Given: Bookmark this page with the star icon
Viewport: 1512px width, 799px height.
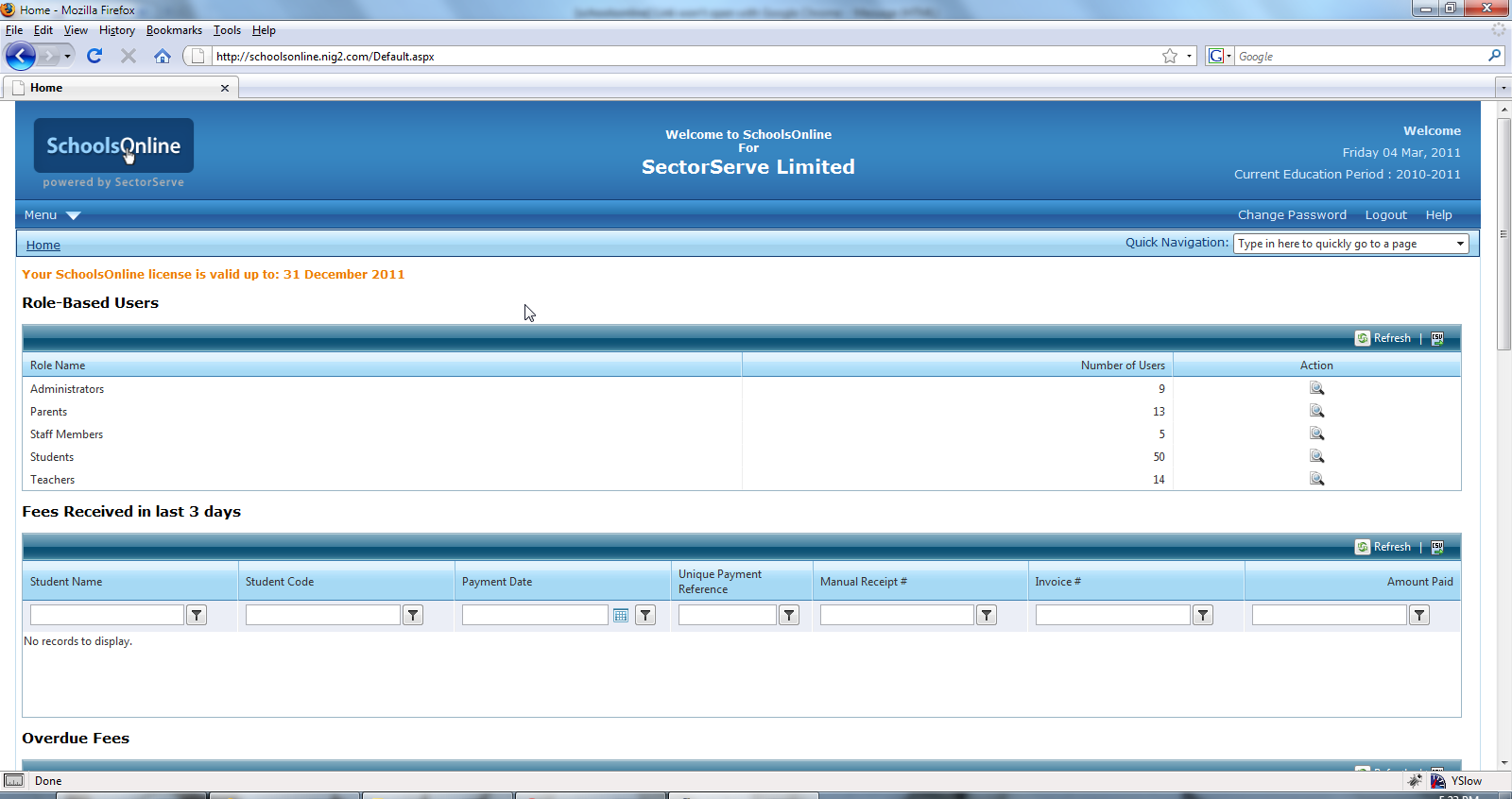Looking at the screenshot, I should pyautogui.click(x=1170, y=56).
